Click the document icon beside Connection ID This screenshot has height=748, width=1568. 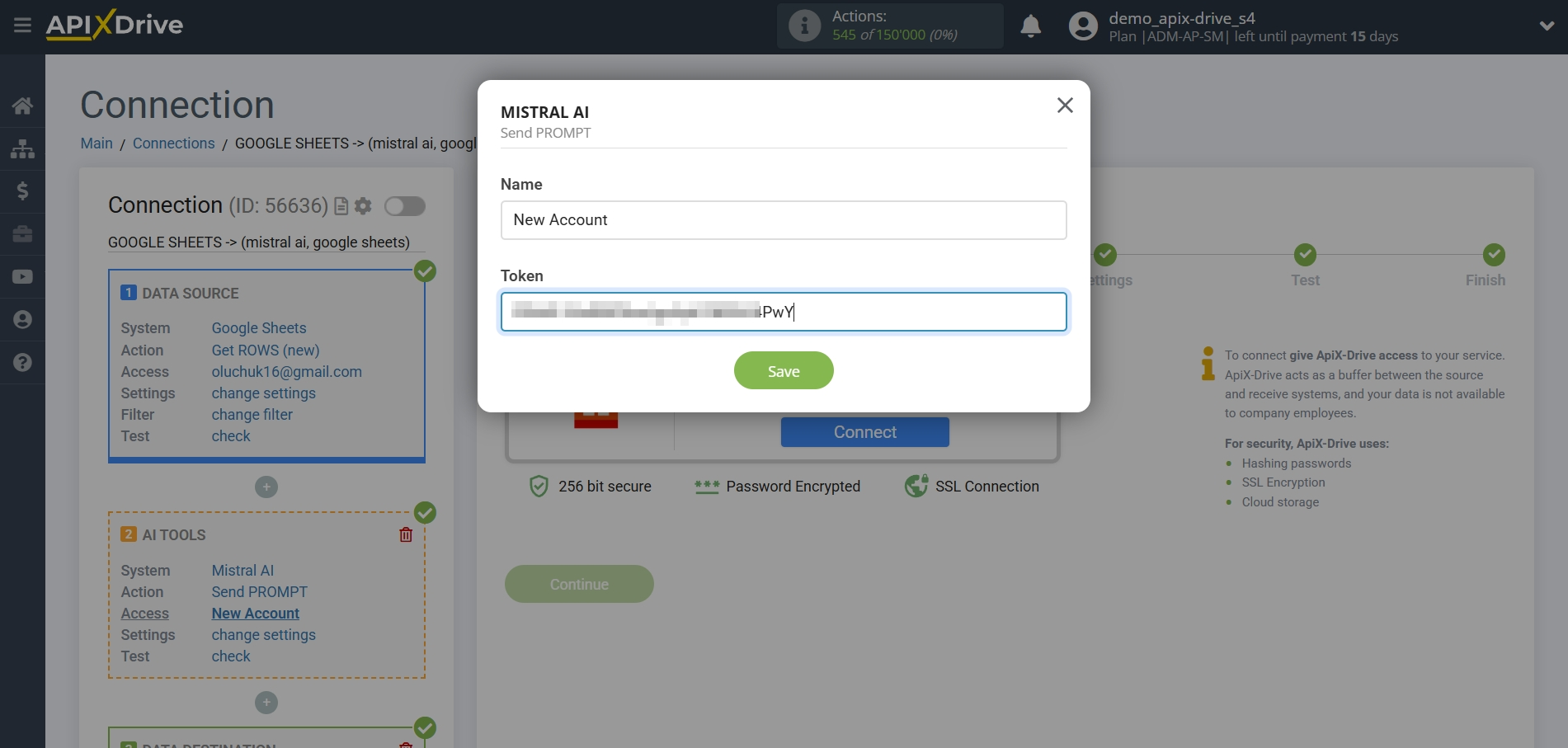341,206
